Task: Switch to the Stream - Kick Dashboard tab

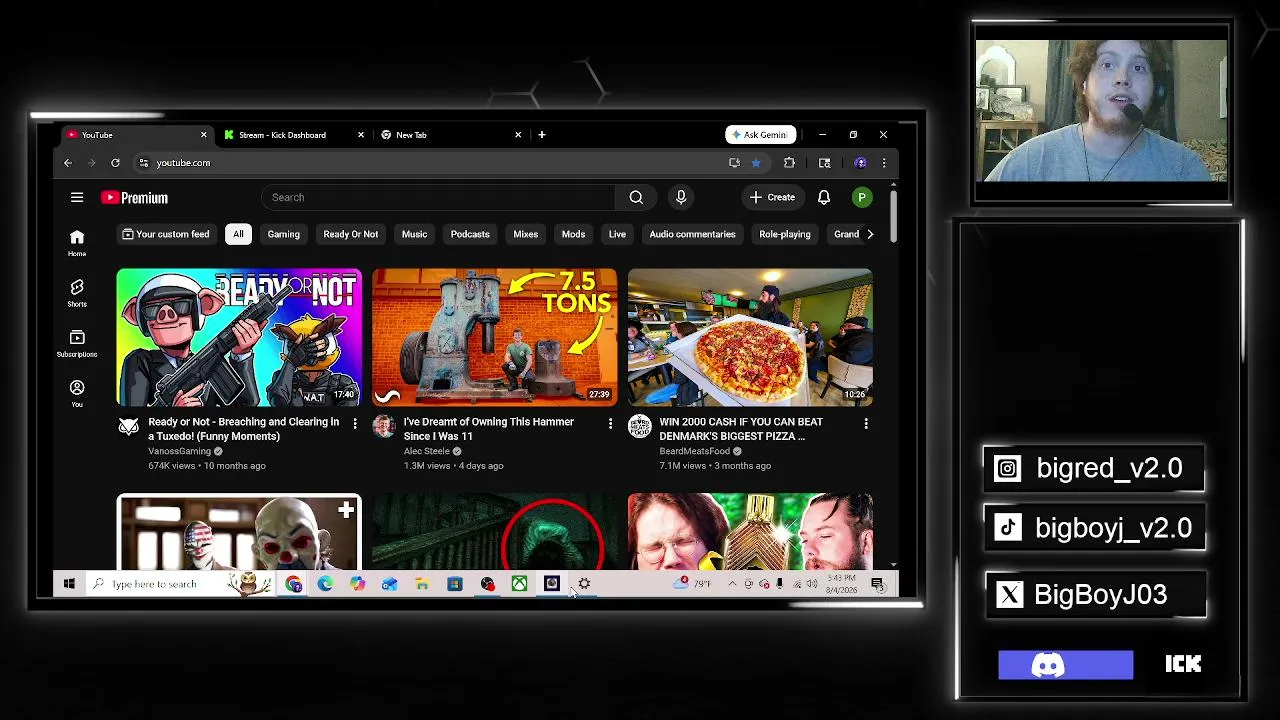Action: (x=294, y=135)
